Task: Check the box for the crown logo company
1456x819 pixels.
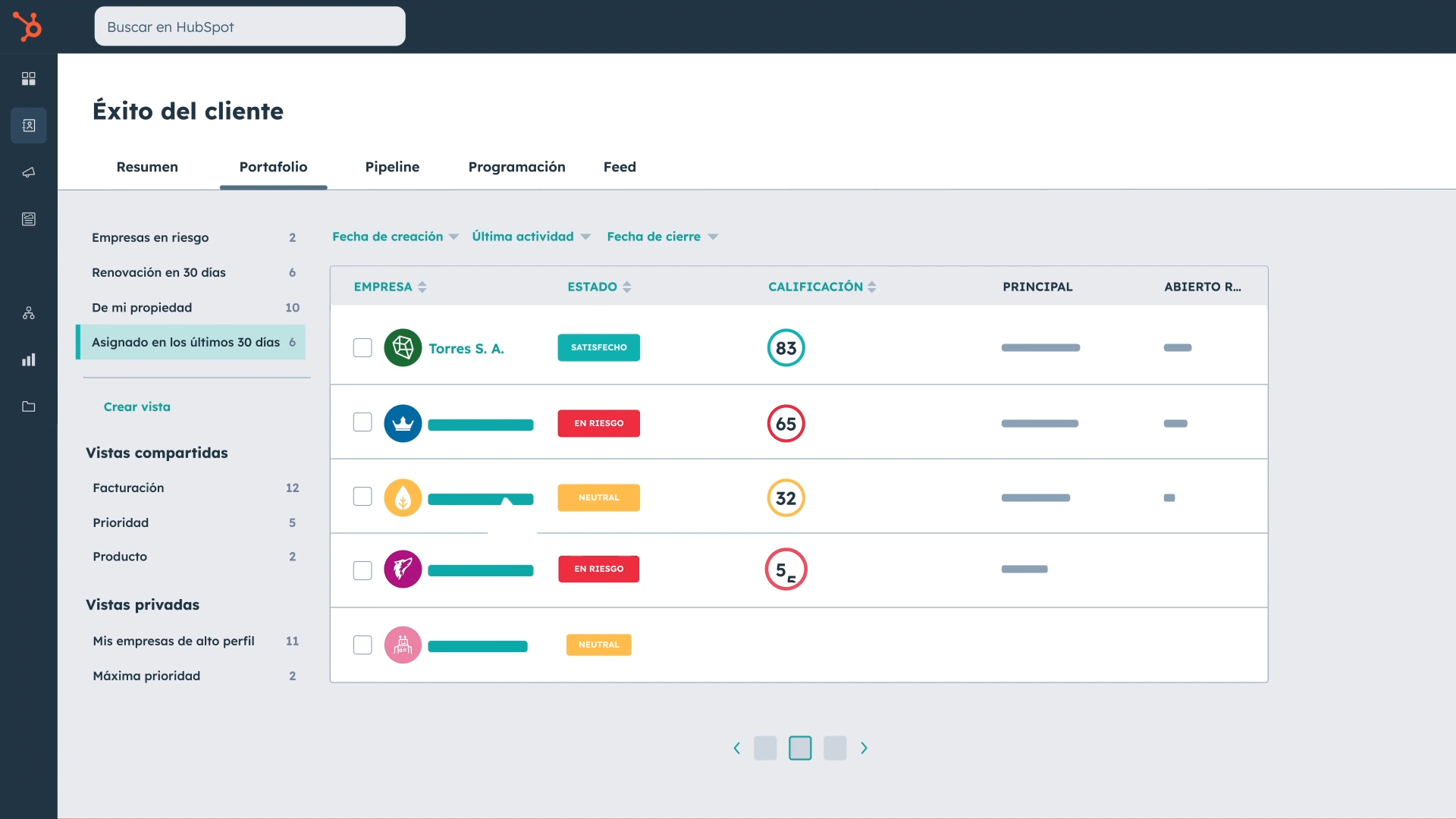Action: (x=362, y=422)
